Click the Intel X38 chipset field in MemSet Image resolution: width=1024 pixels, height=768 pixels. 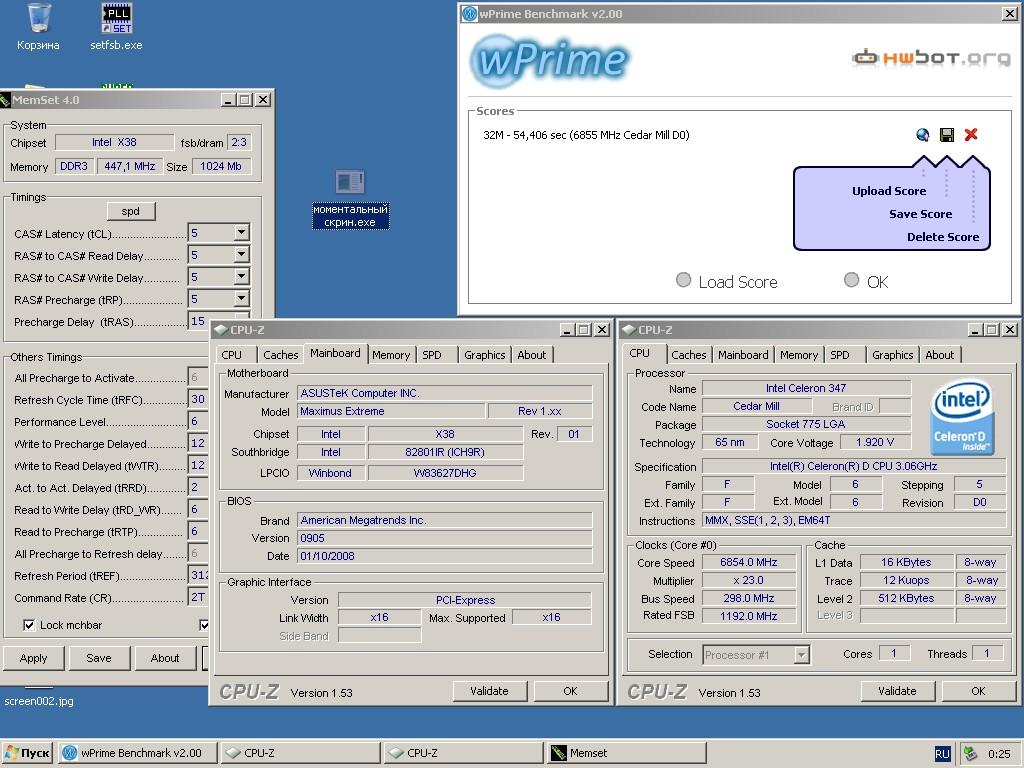[114, 142]
